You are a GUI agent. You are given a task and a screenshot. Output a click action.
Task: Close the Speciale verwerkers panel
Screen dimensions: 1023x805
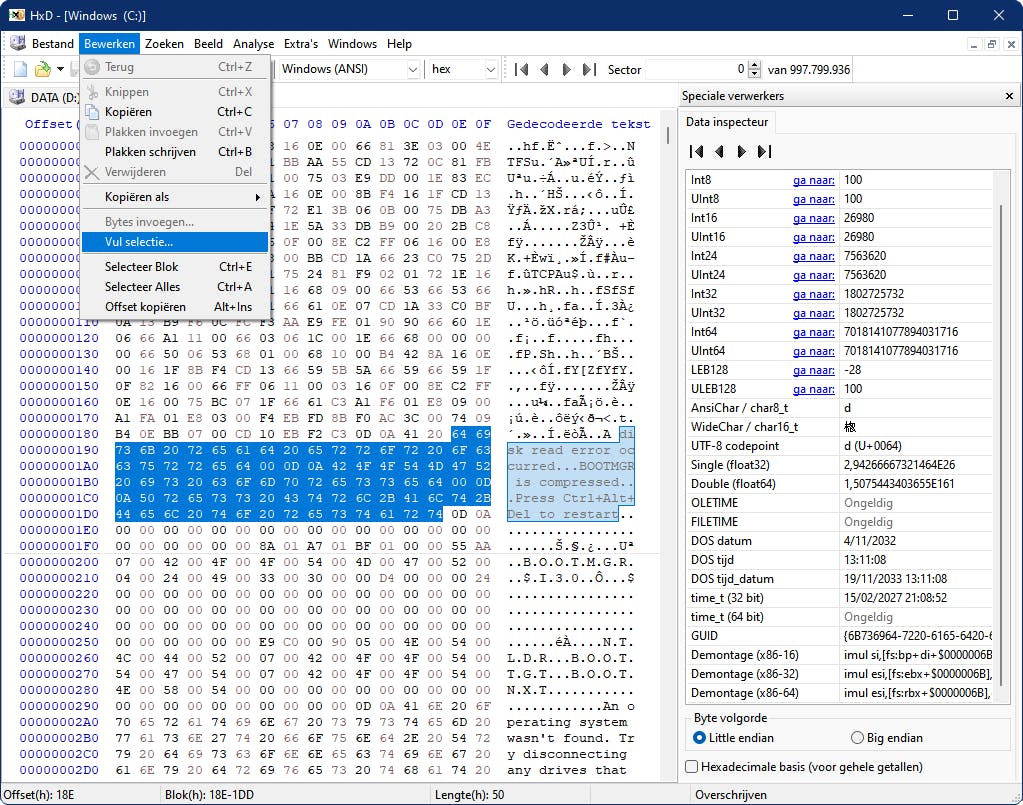coord(1009,96)
